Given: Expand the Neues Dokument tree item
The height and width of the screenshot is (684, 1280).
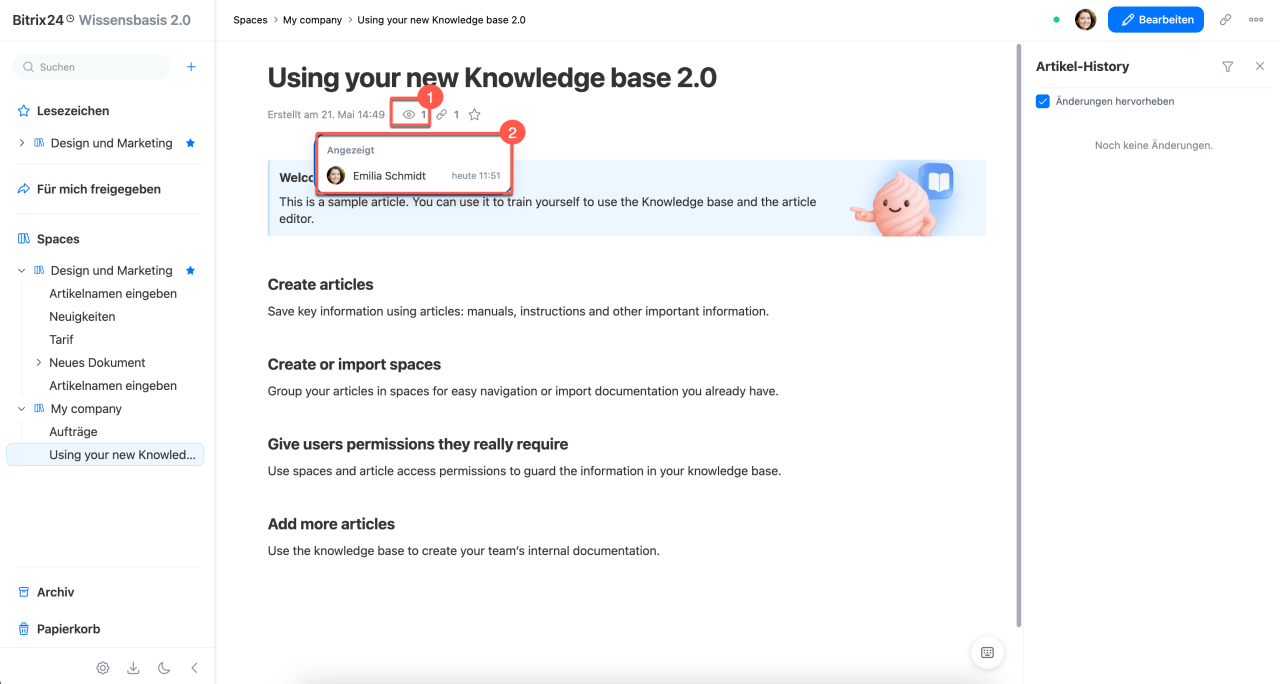Looking at the screenshot, I should point(39,363).
